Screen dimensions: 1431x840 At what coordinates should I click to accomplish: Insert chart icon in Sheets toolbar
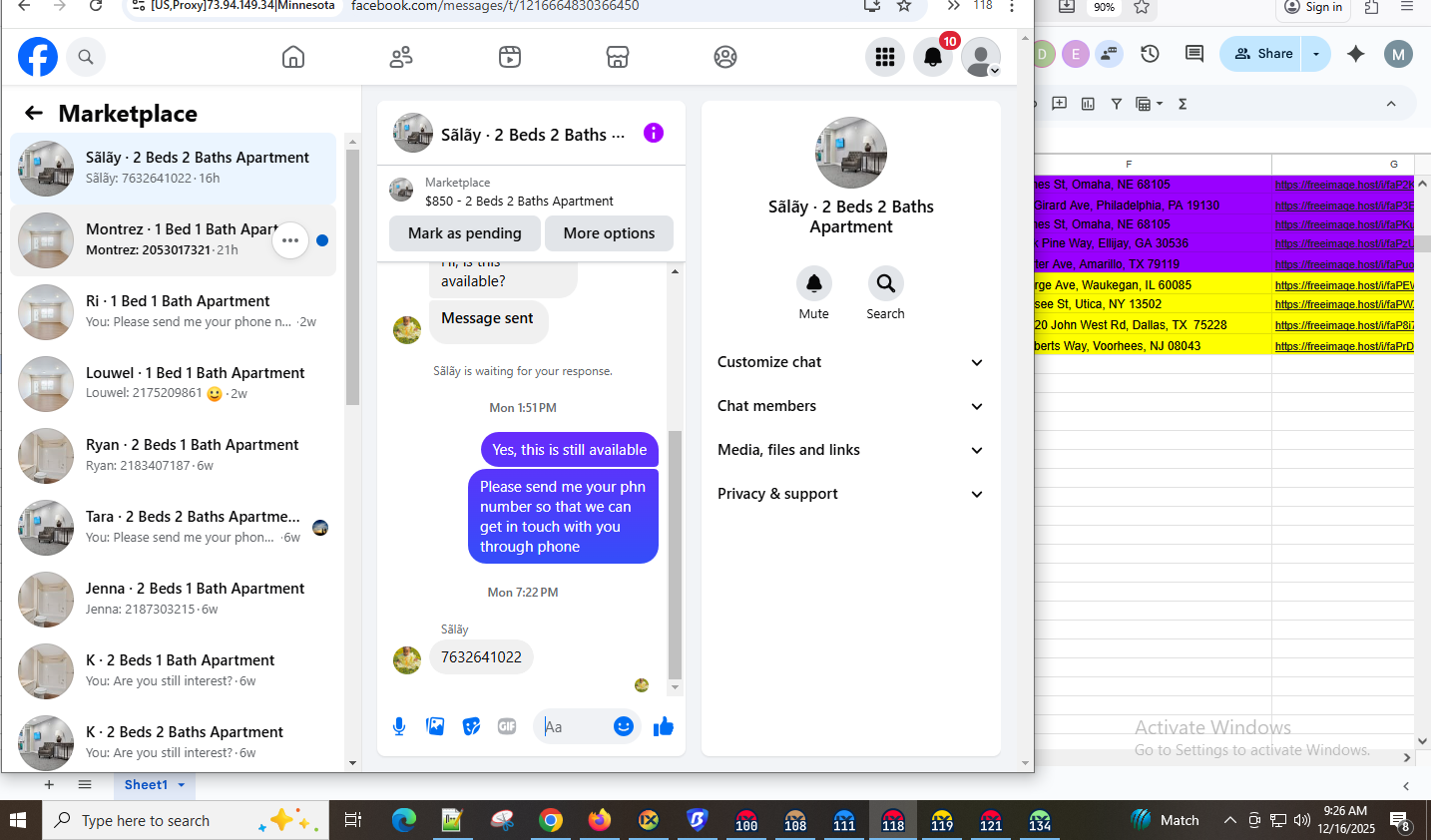click(1088, 104)
